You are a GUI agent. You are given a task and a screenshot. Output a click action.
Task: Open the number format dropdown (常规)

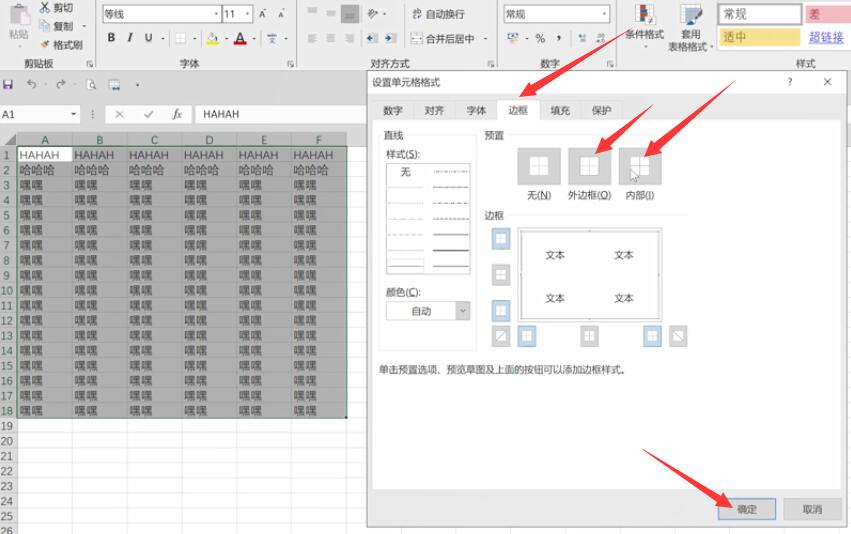coord(604,14)
